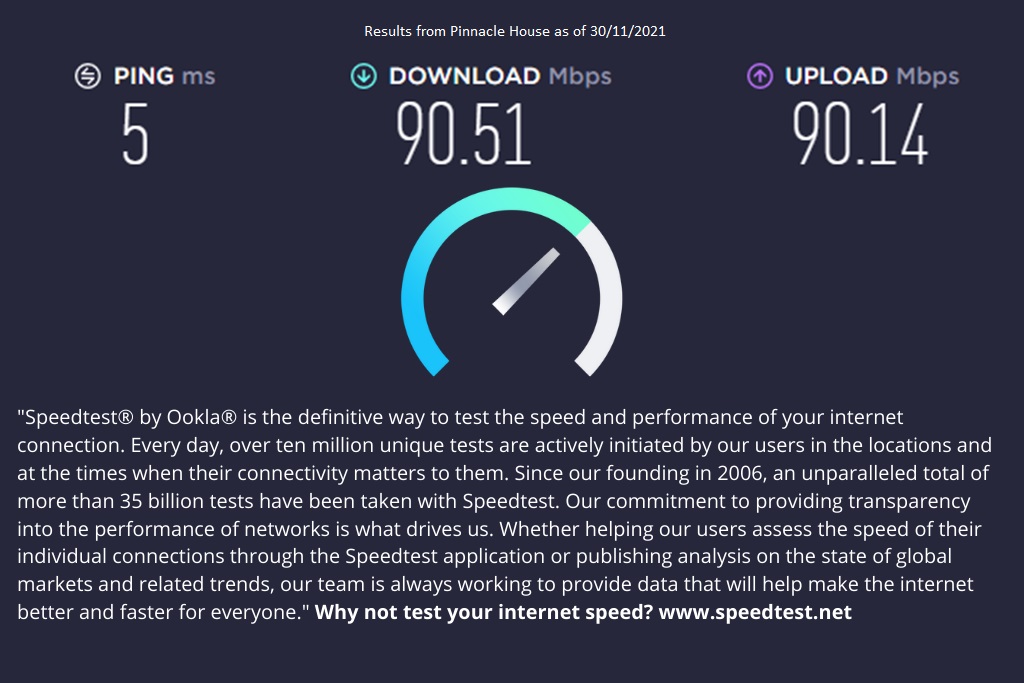This screenshot has width=1024, height=683.
Task: Select the UPLOAD label
Action: (837, 76)
